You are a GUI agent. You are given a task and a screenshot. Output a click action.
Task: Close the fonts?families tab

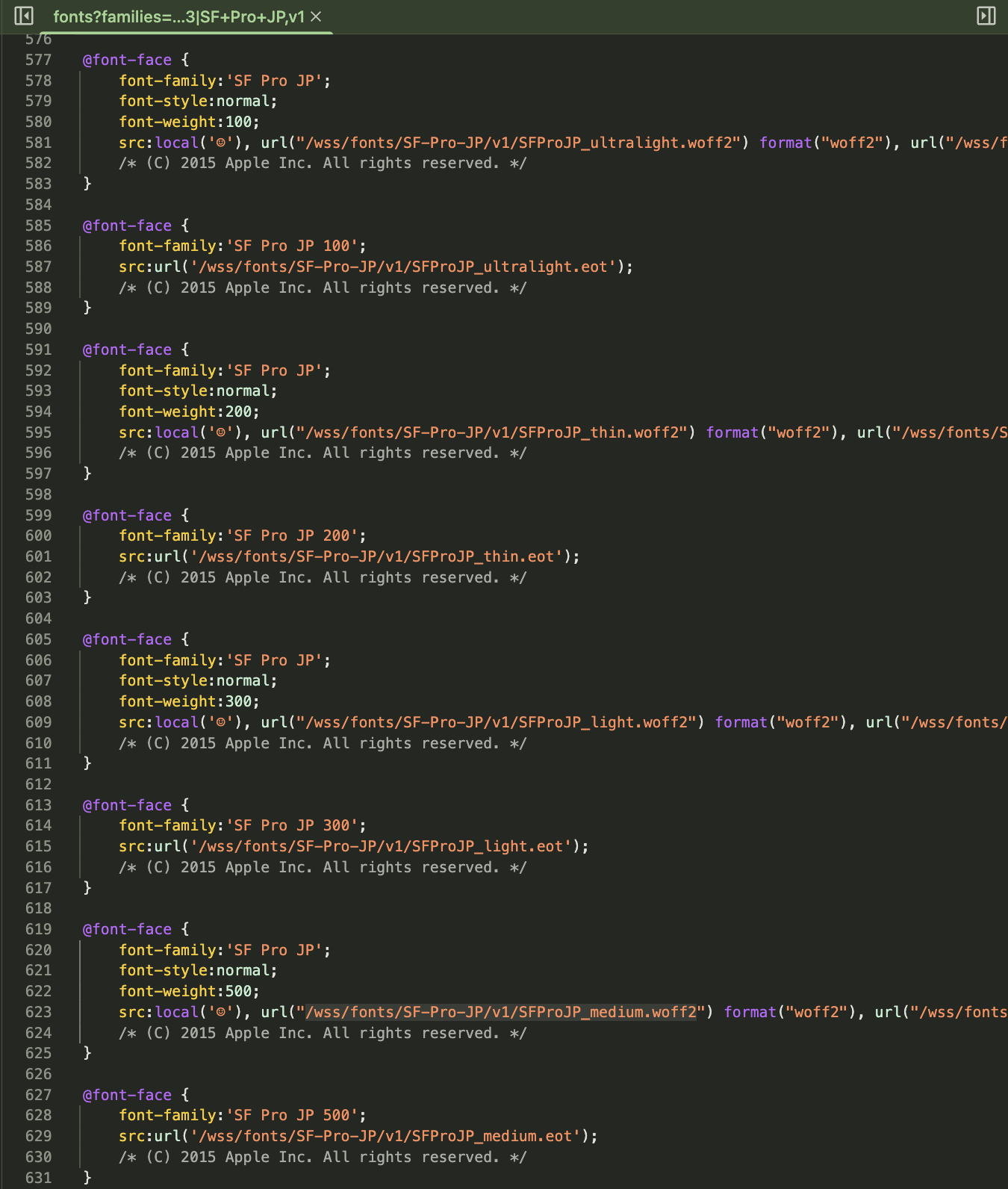[x=316, y=16]
